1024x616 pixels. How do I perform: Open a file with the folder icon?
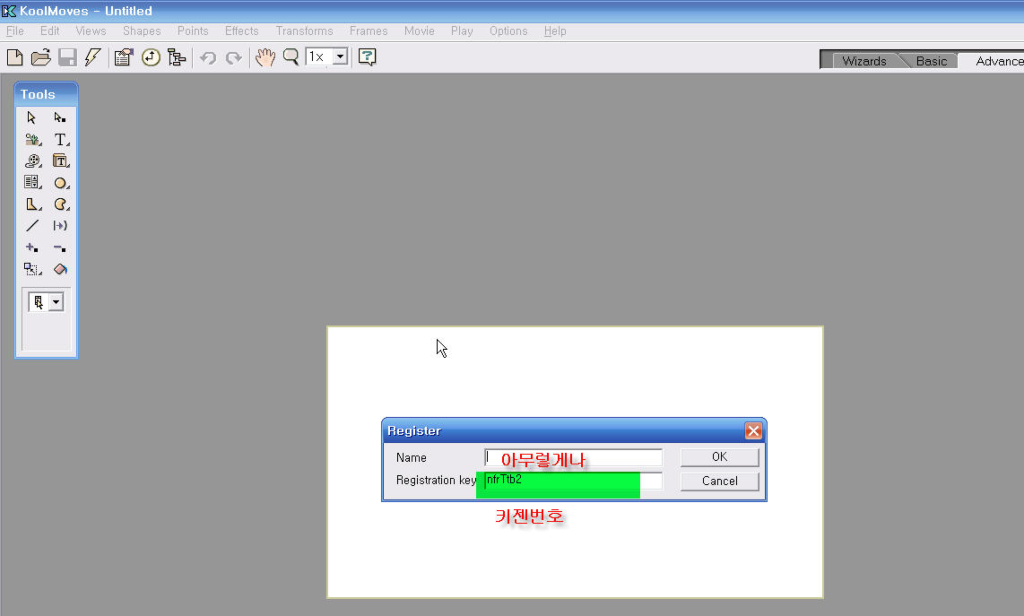tap(40, 57)
